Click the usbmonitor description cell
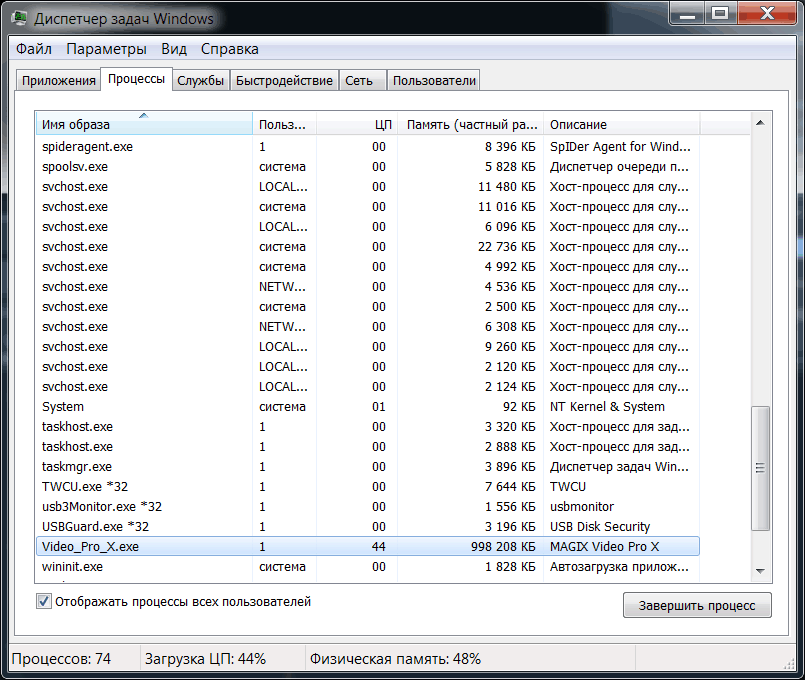The height and width of the screenshot is (680, 805). coord(582,507)
